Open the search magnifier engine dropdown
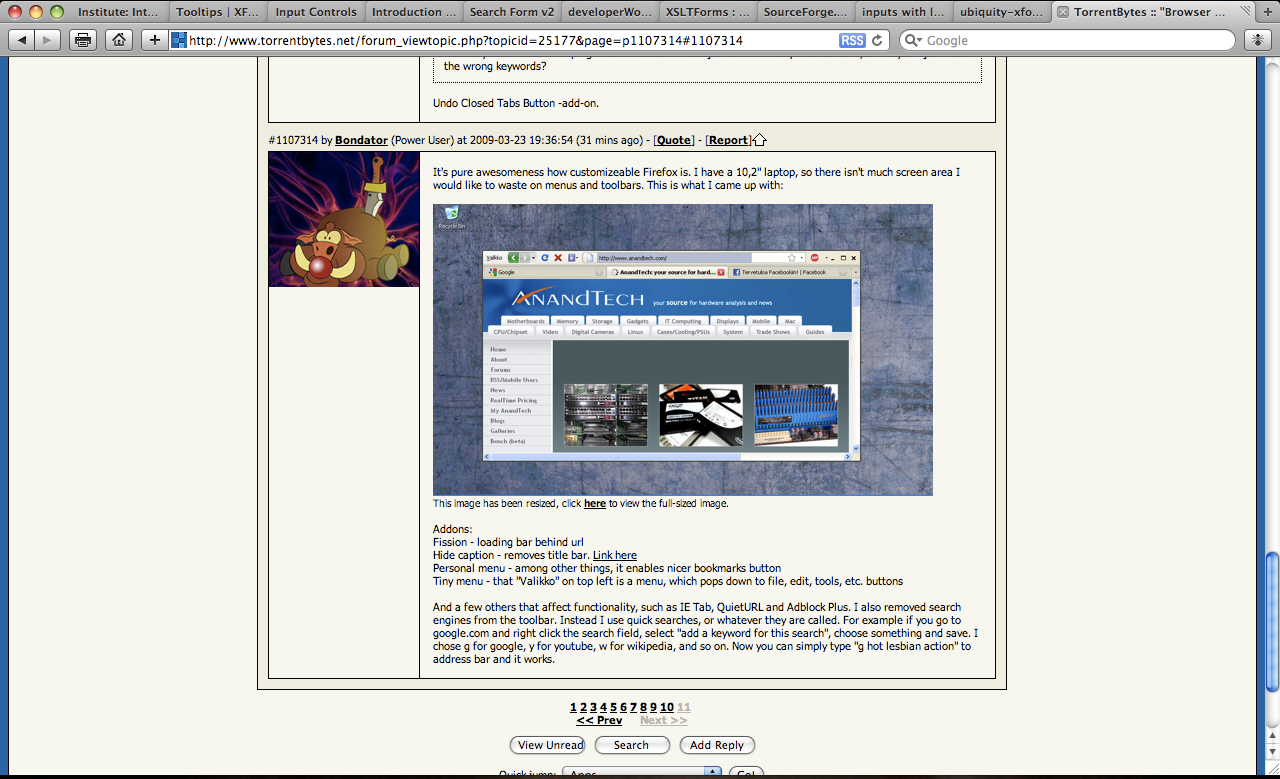This screenshot has width=1280, height=779. [x=912, y=40]
